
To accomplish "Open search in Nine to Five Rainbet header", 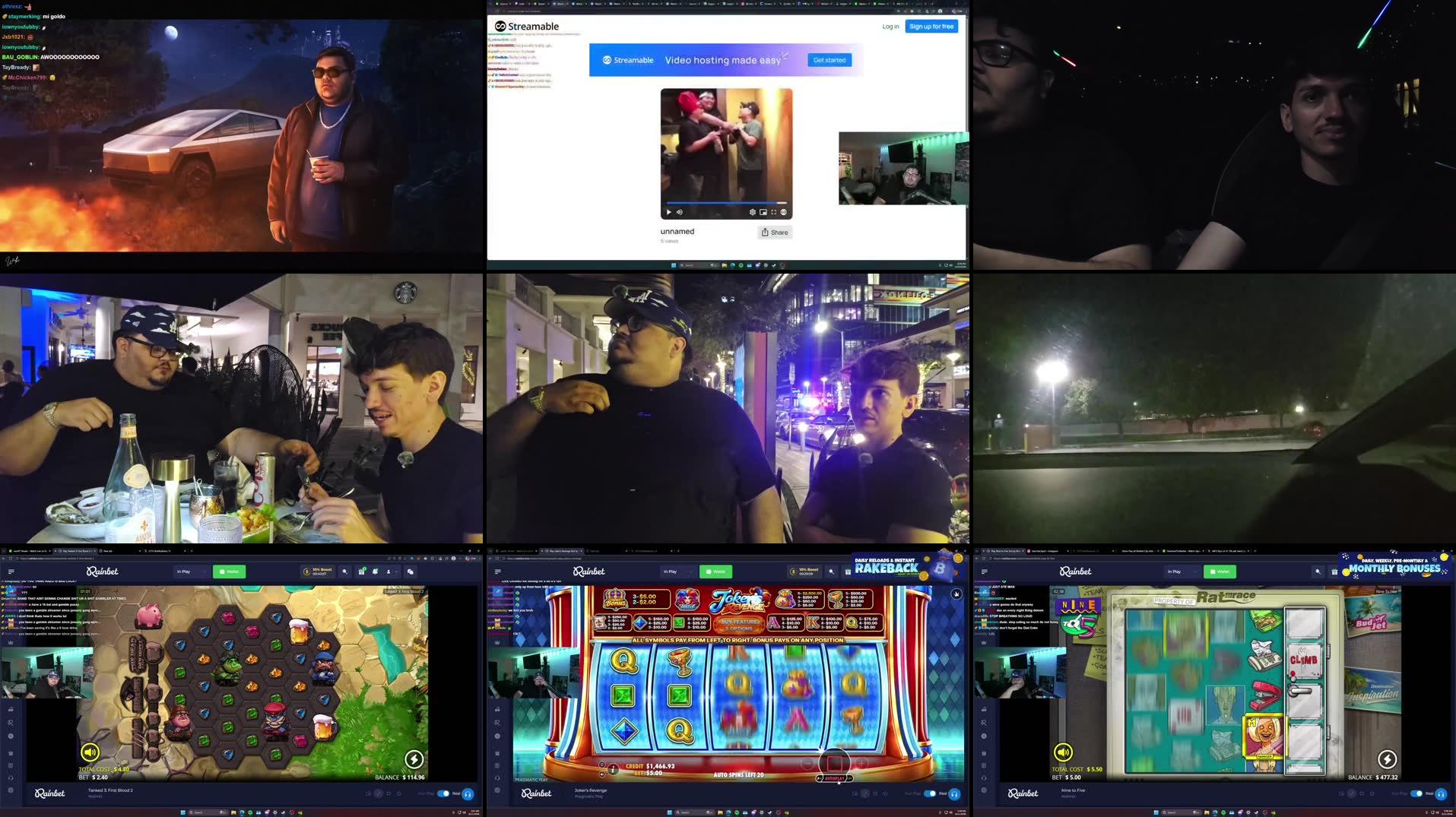I will (1318, 572).
